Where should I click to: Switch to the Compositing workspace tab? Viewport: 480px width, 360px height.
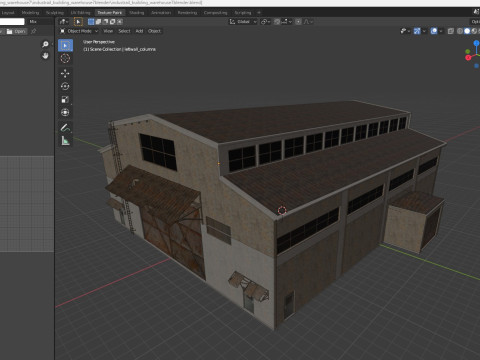point(215,13)
